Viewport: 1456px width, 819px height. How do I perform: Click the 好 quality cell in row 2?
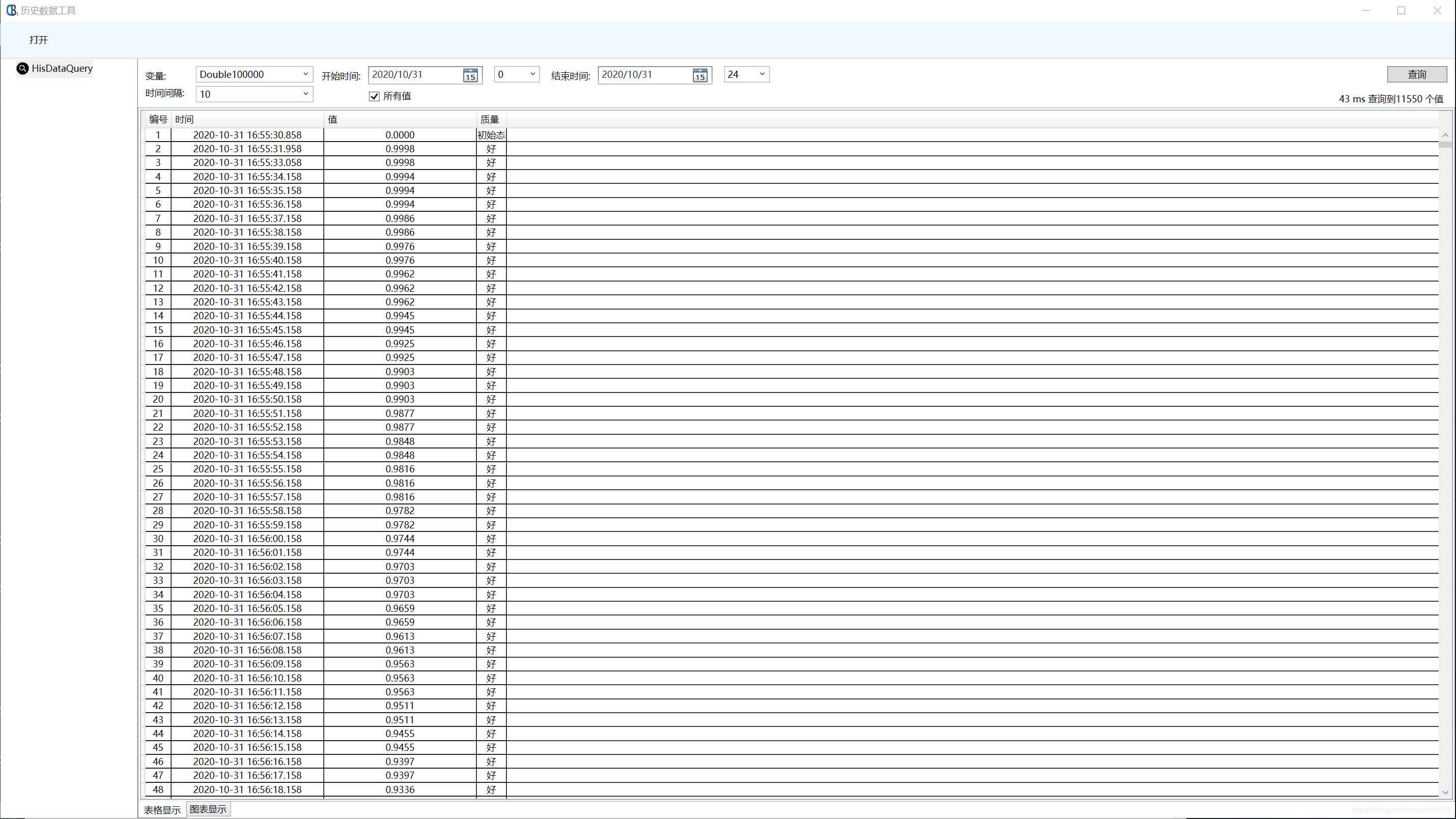pos(491,149)
